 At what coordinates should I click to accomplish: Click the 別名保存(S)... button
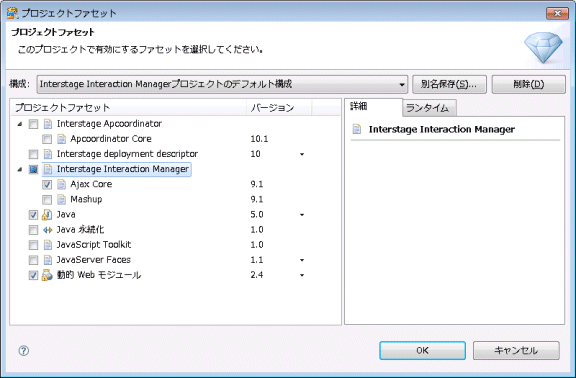449,84
